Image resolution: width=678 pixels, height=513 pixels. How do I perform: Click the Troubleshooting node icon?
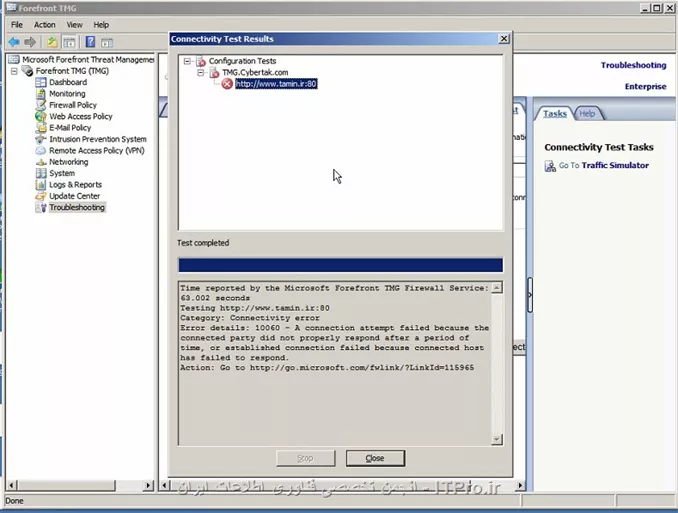click(x=42, y=207)
